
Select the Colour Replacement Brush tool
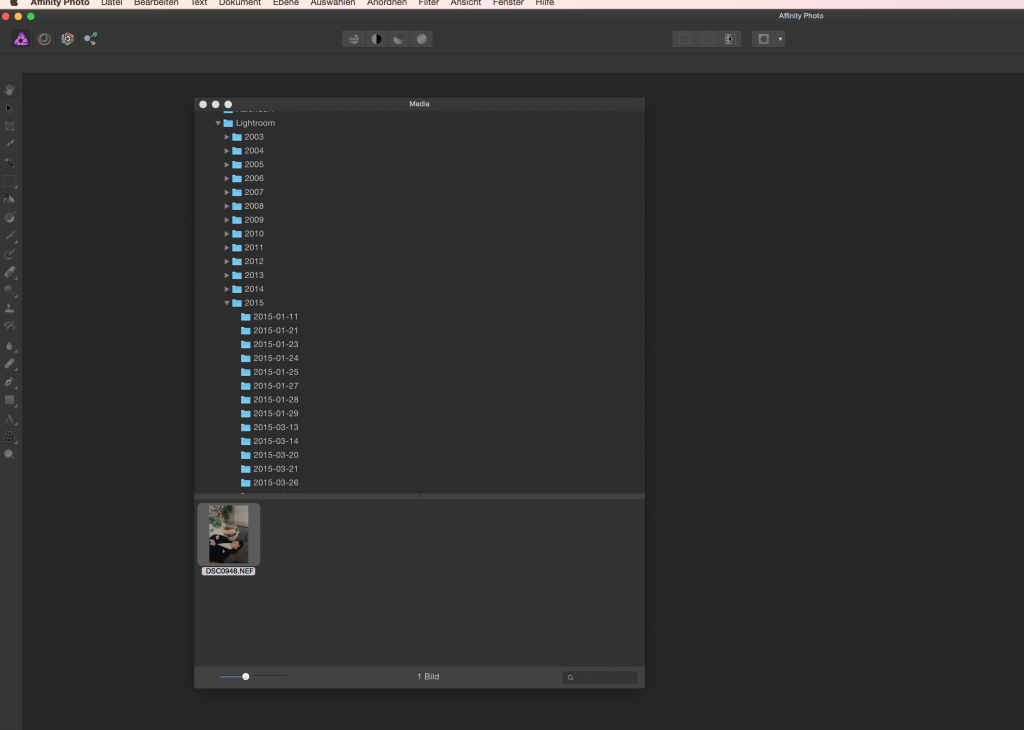pos(9,254)
